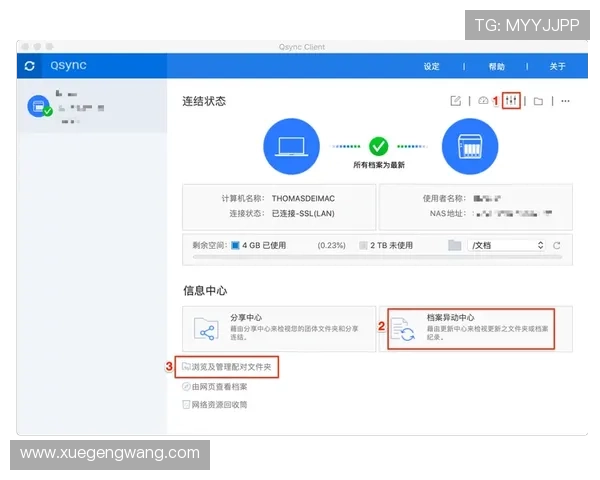This screenshot has width=600, height=480.
Task: Click the gray 未使用 color legend square
Action: 363,245
